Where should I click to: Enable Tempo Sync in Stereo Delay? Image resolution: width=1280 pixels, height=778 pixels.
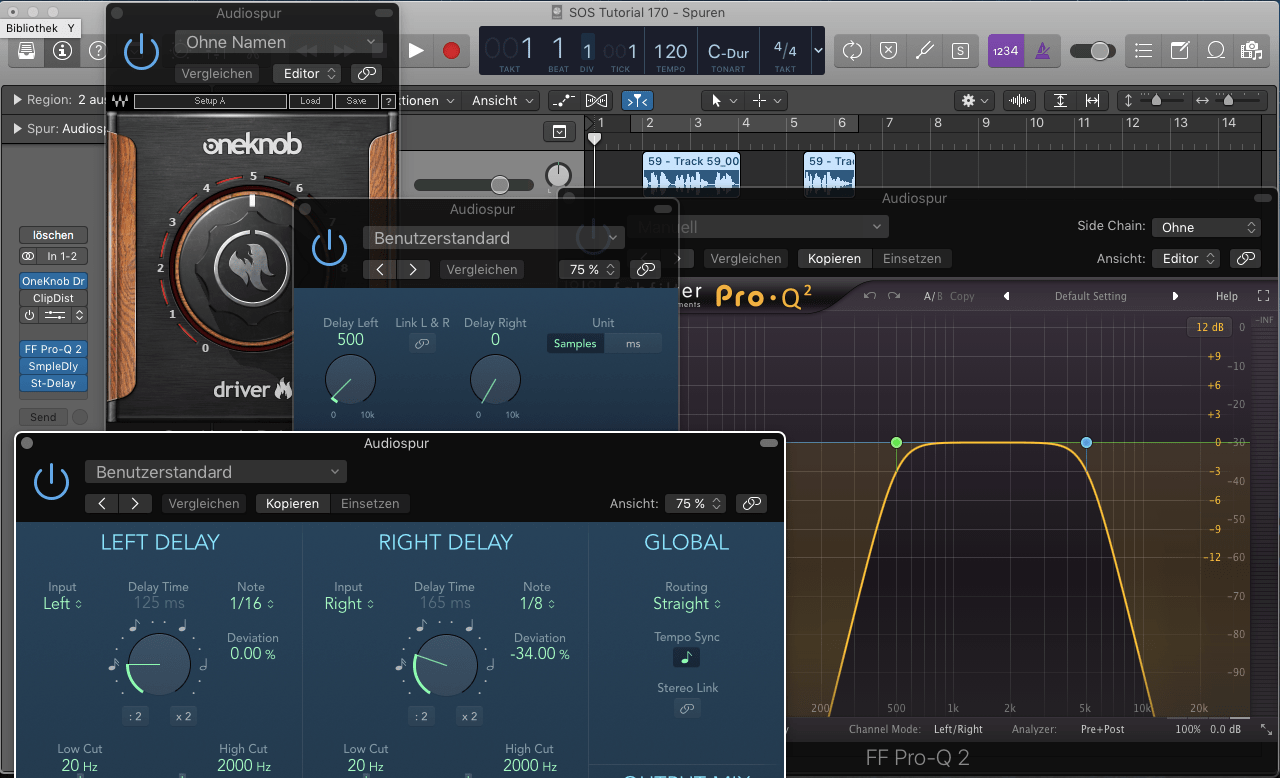(x=686, y=658)
